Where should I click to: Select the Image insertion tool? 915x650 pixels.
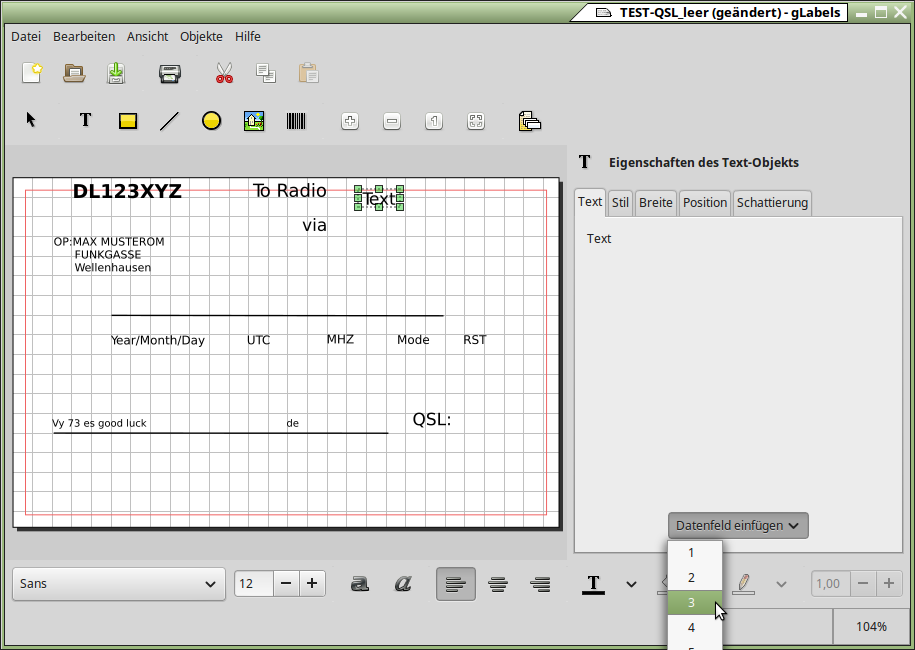[254, 121]
